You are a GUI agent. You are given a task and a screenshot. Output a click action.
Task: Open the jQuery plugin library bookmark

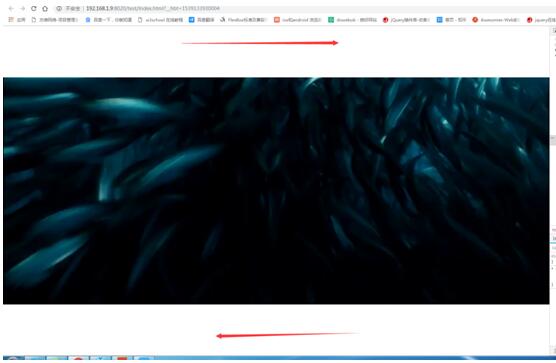coord(406,20)
